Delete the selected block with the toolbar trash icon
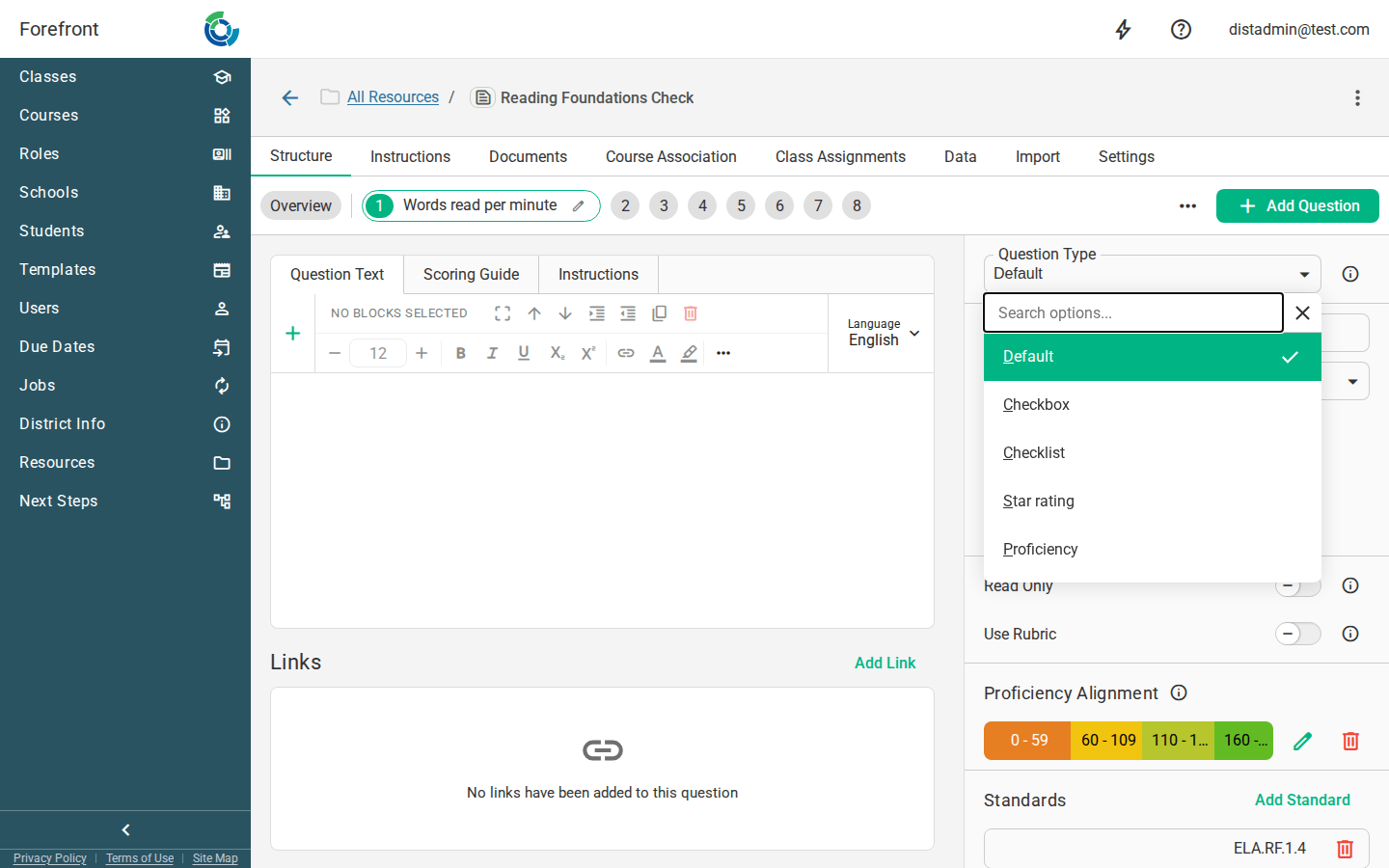The image size is (1389, 868). tap(691, 313)
